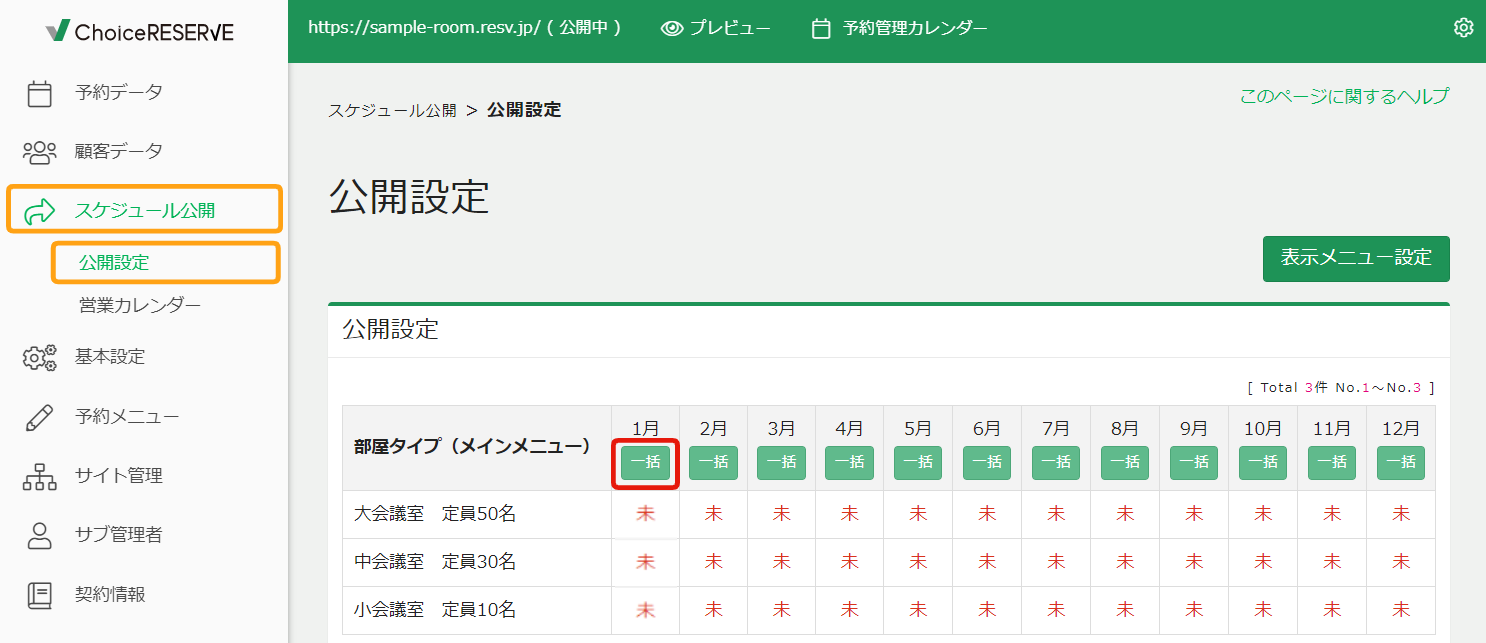Click the 一括 button under 9月
Screen dimensions: 1486x643
click(1194, 463)
